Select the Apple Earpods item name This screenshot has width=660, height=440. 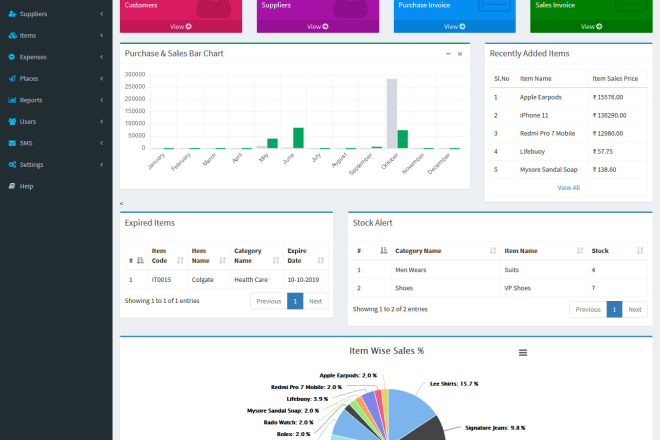pyautogui.click(x=540, y=97)
